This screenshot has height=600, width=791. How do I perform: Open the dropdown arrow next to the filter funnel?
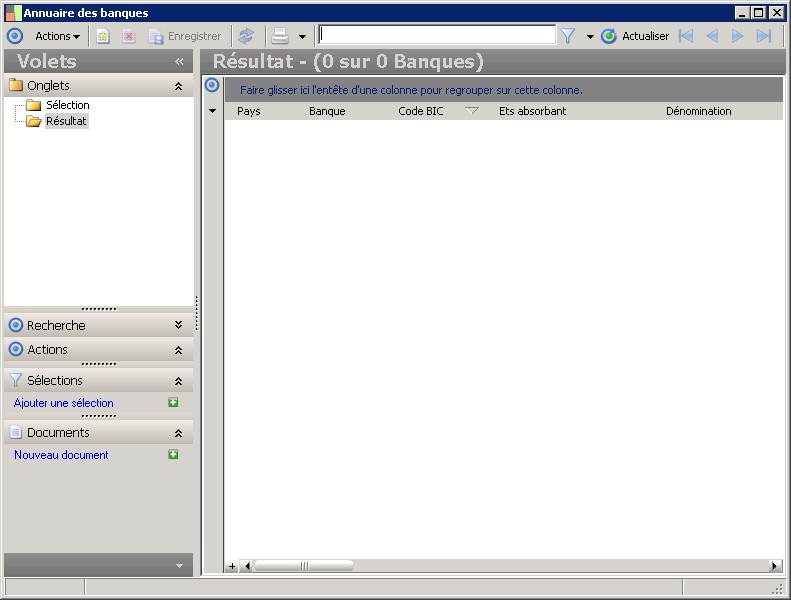[590, 36]
